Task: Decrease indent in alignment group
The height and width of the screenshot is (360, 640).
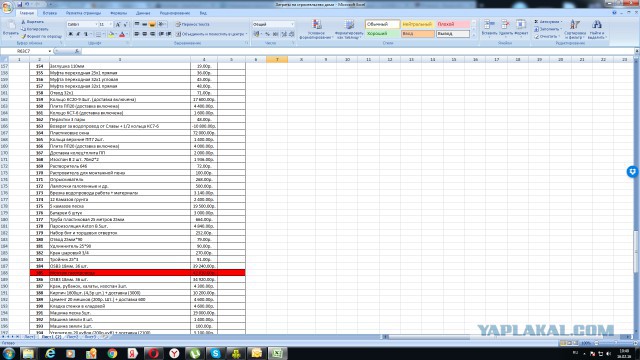Action: (161, 34)
